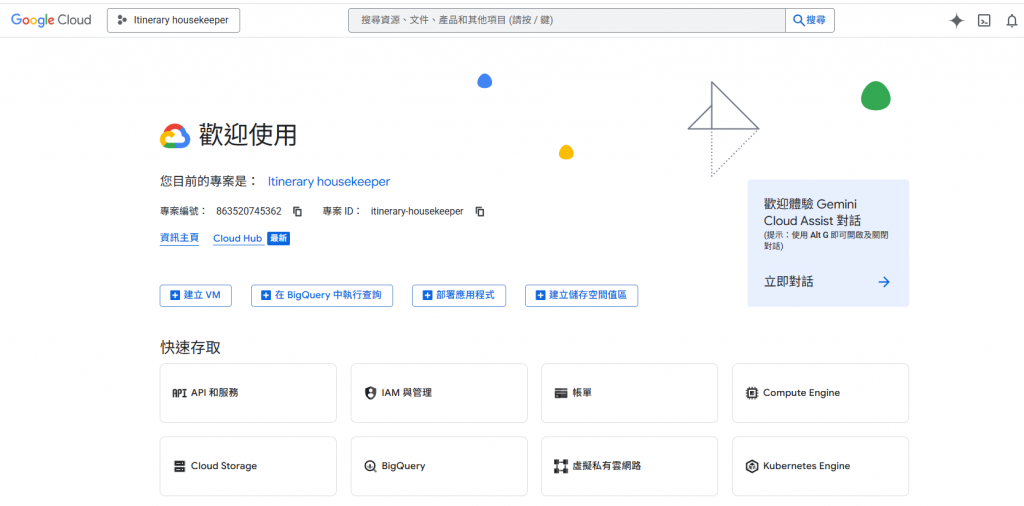1024x506 pixels.
Task: Click the 建立儲存空間值區 button
Action: [581, 295]
